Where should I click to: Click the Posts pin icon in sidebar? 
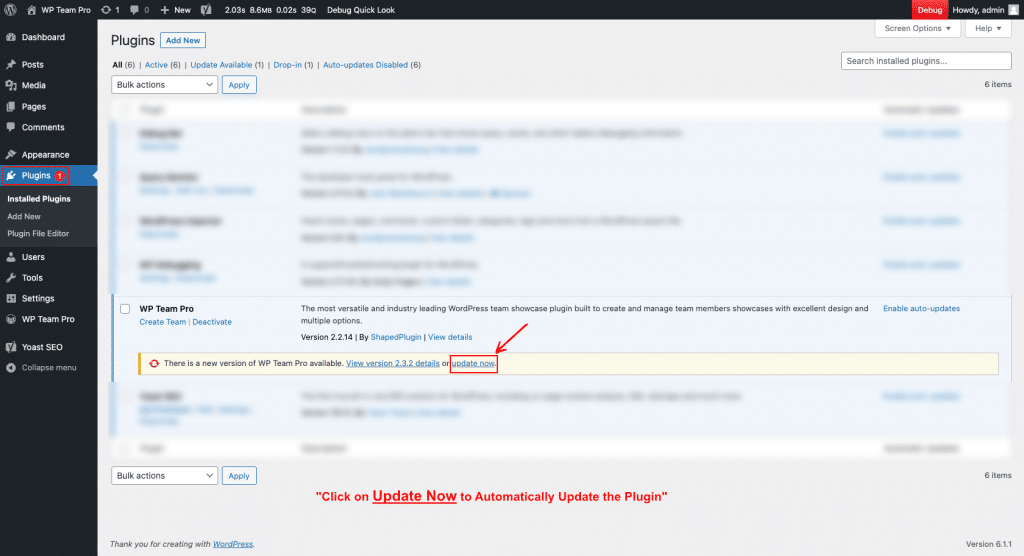[10, 65]
